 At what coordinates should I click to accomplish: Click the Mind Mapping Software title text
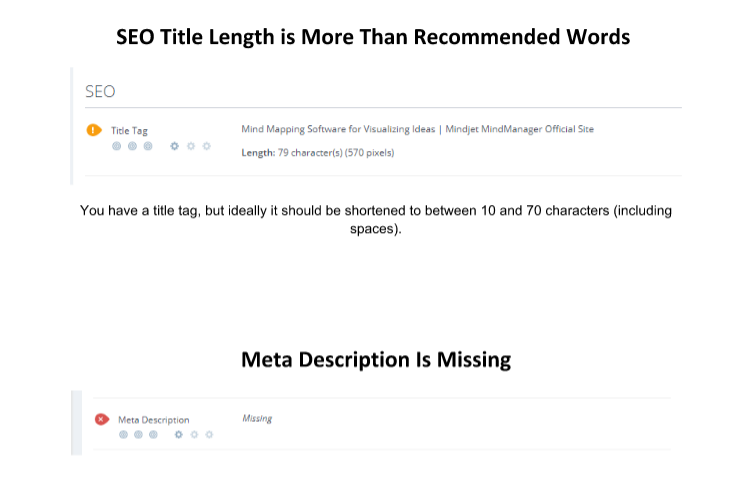(418, 129)
